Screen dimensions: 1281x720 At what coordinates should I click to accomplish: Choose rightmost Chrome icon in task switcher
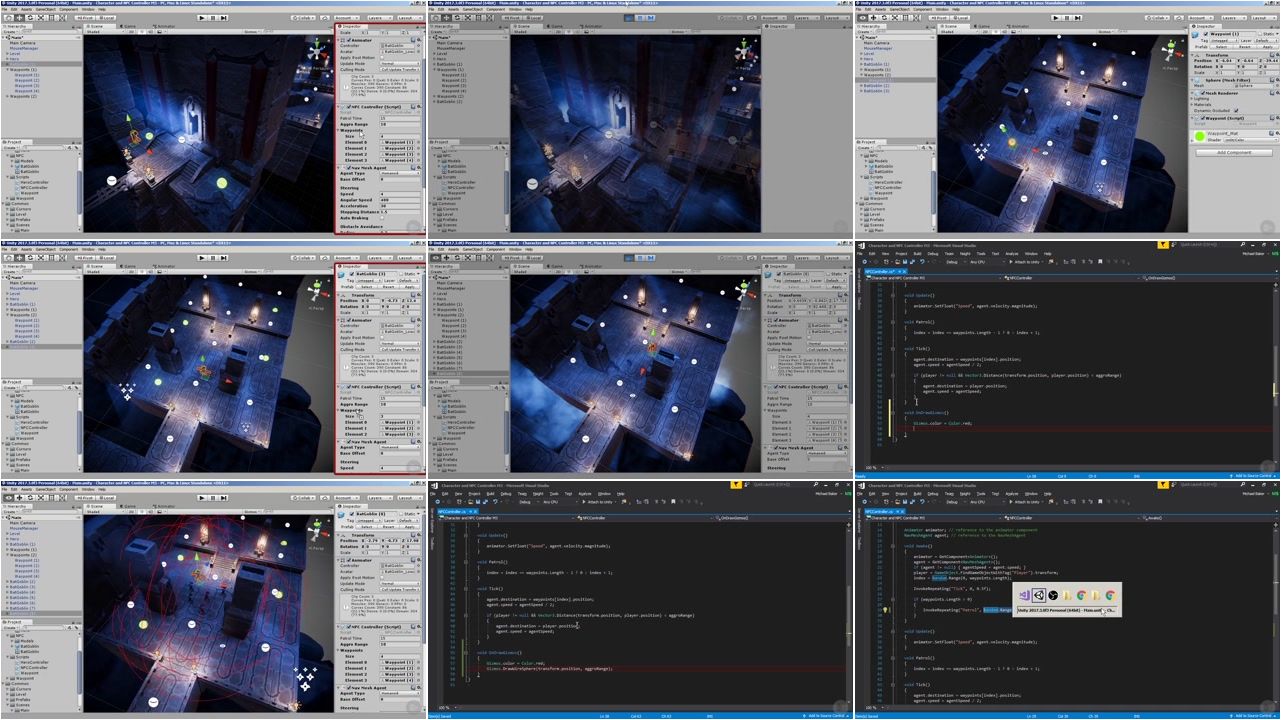[1110, 595]
